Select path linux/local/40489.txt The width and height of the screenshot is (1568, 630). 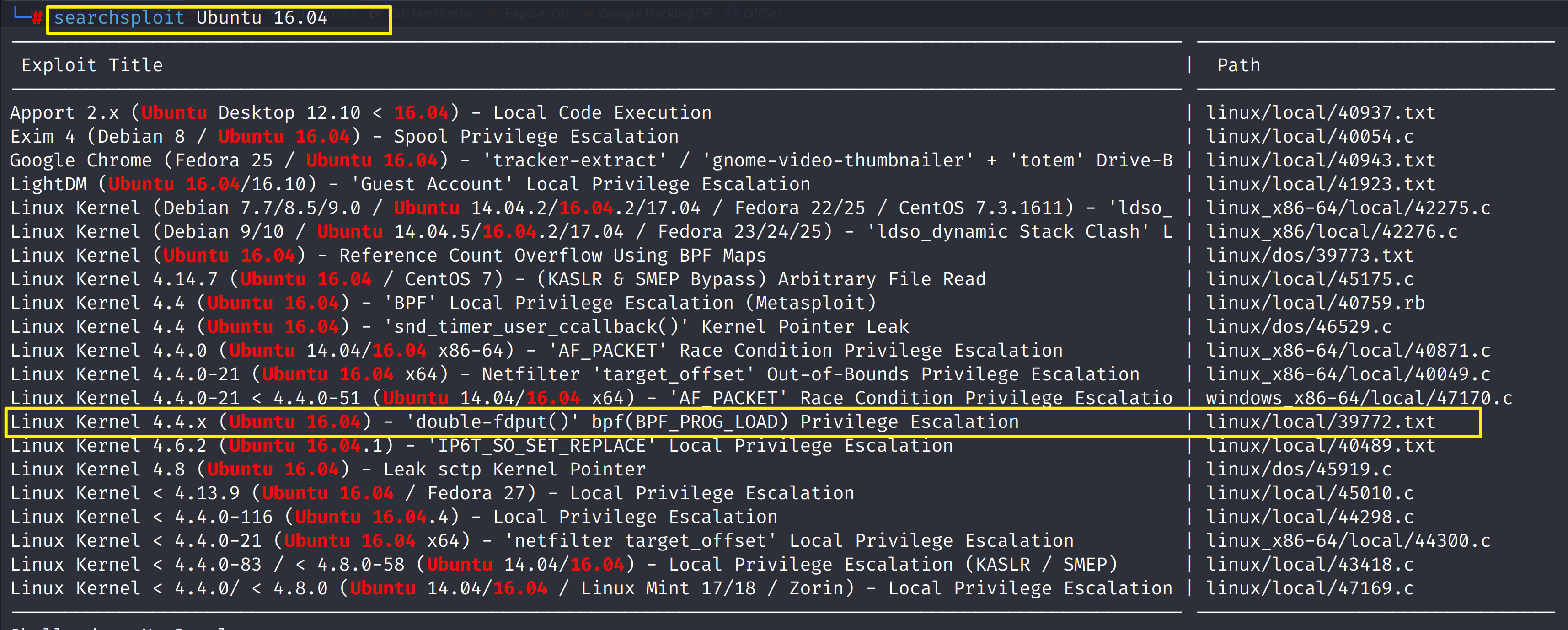click(1320, 445)
